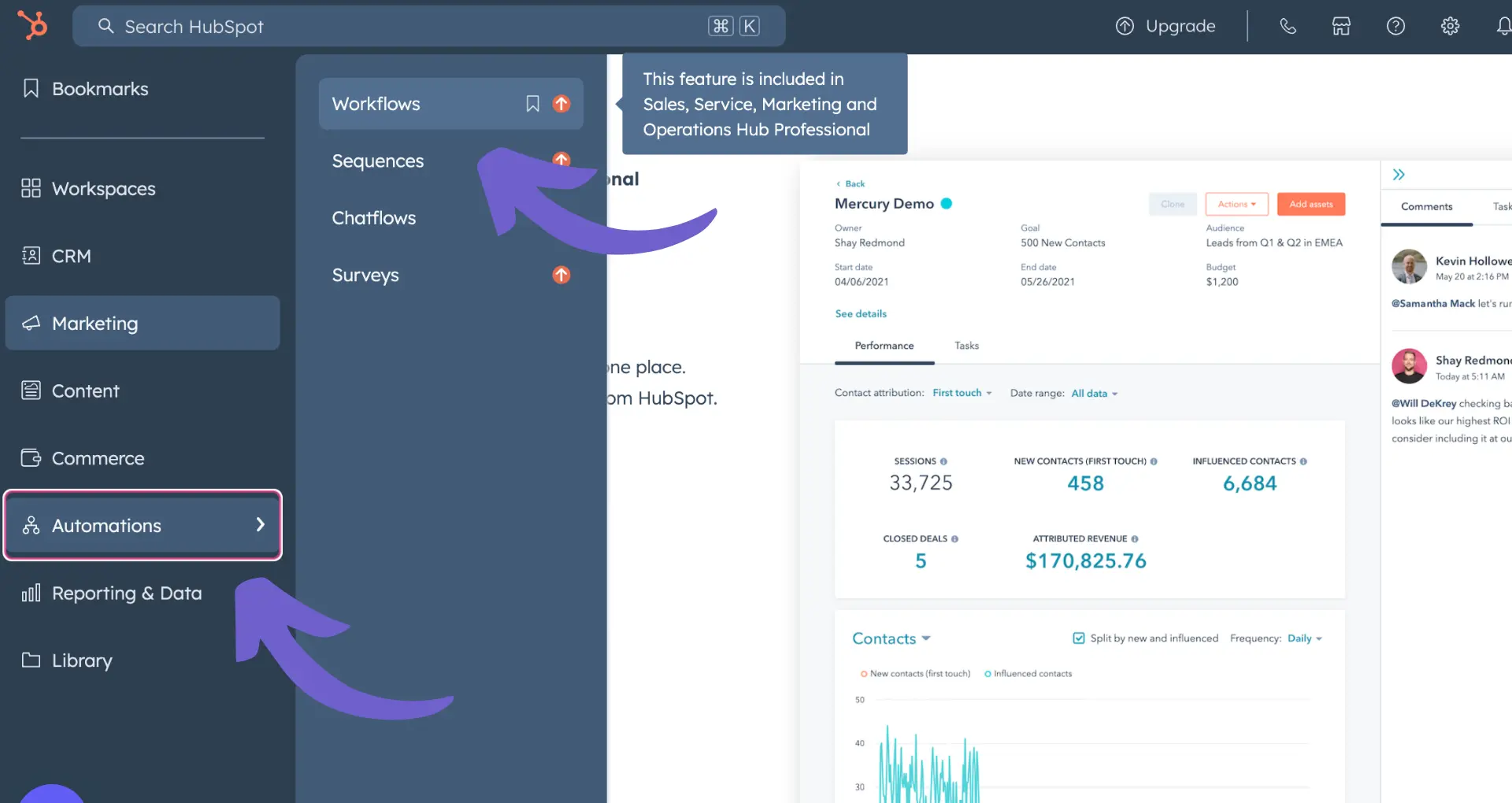Click the Marketing megaphone icon
Image resolution: width=1512 pixels, height=803 pixels.
[x=31, y=323]
